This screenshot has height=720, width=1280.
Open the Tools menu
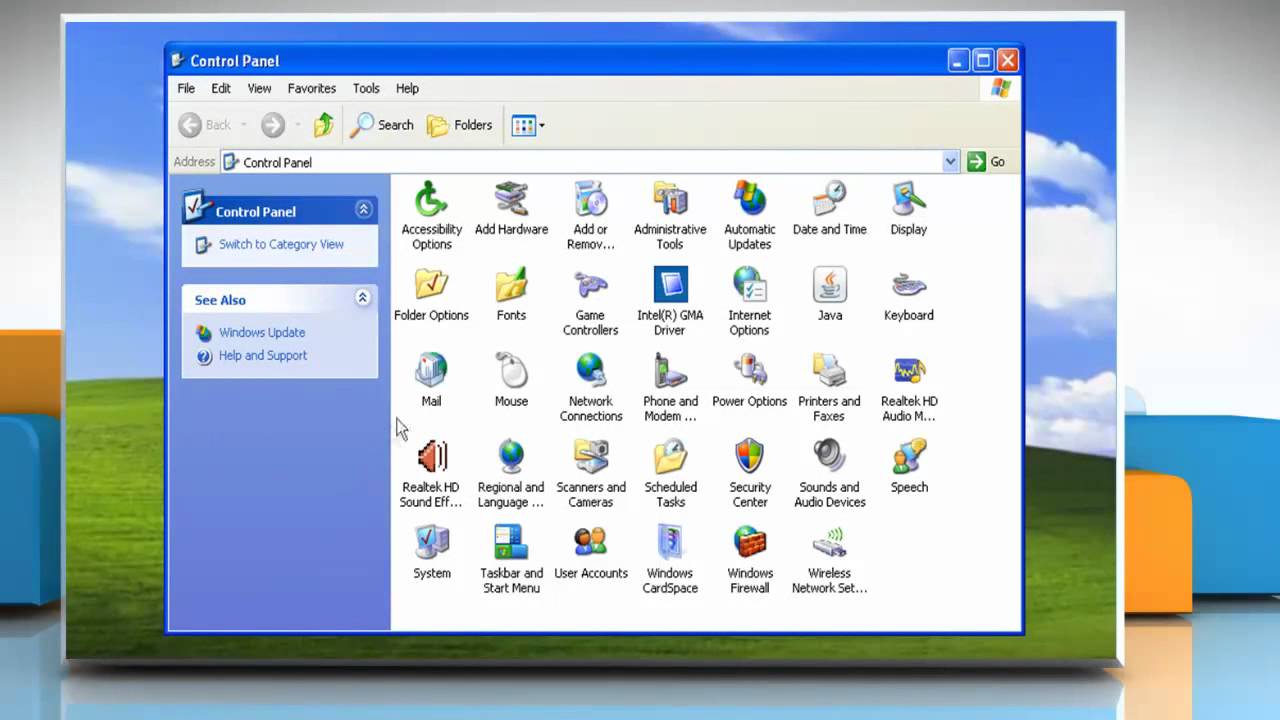(x=366, y=88)
